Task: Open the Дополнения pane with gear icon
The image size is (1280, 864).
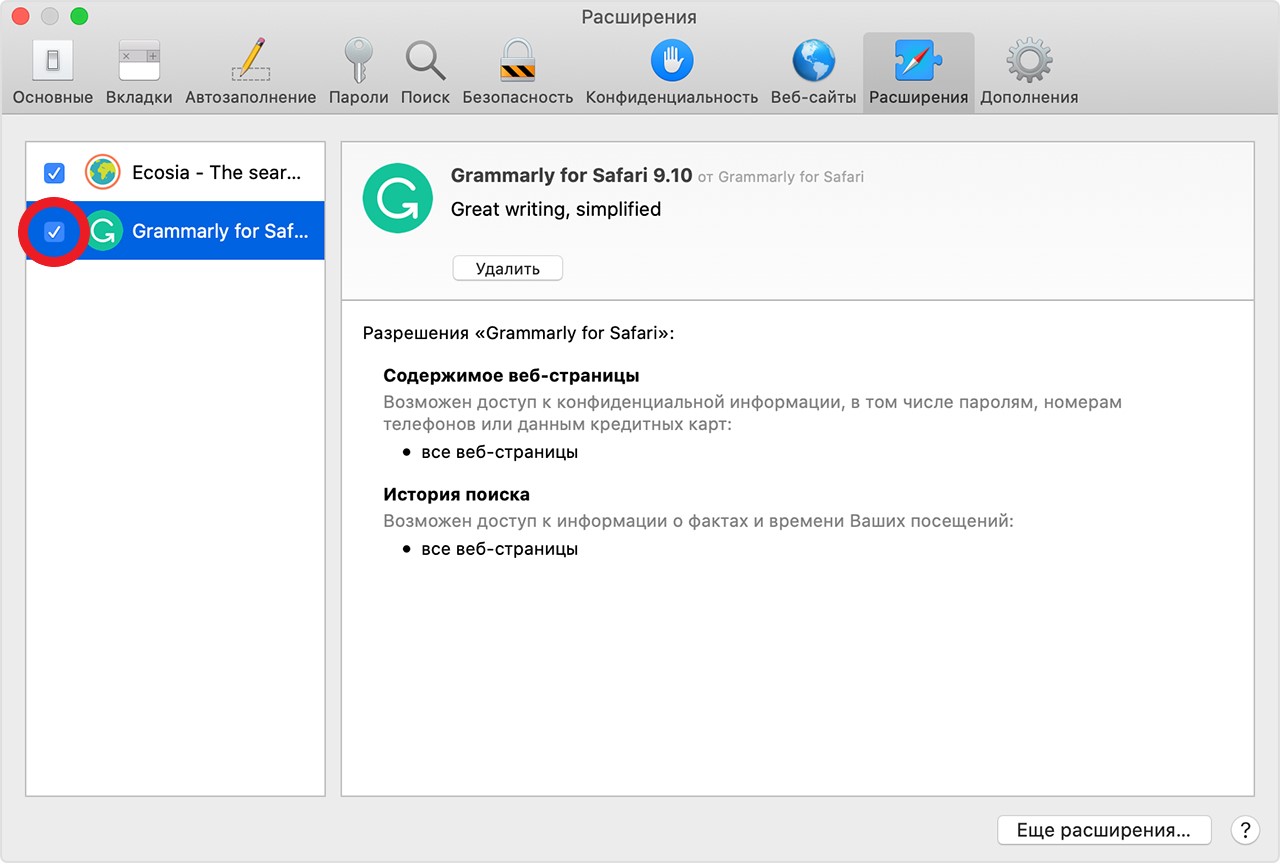Action: [1029, 71]
